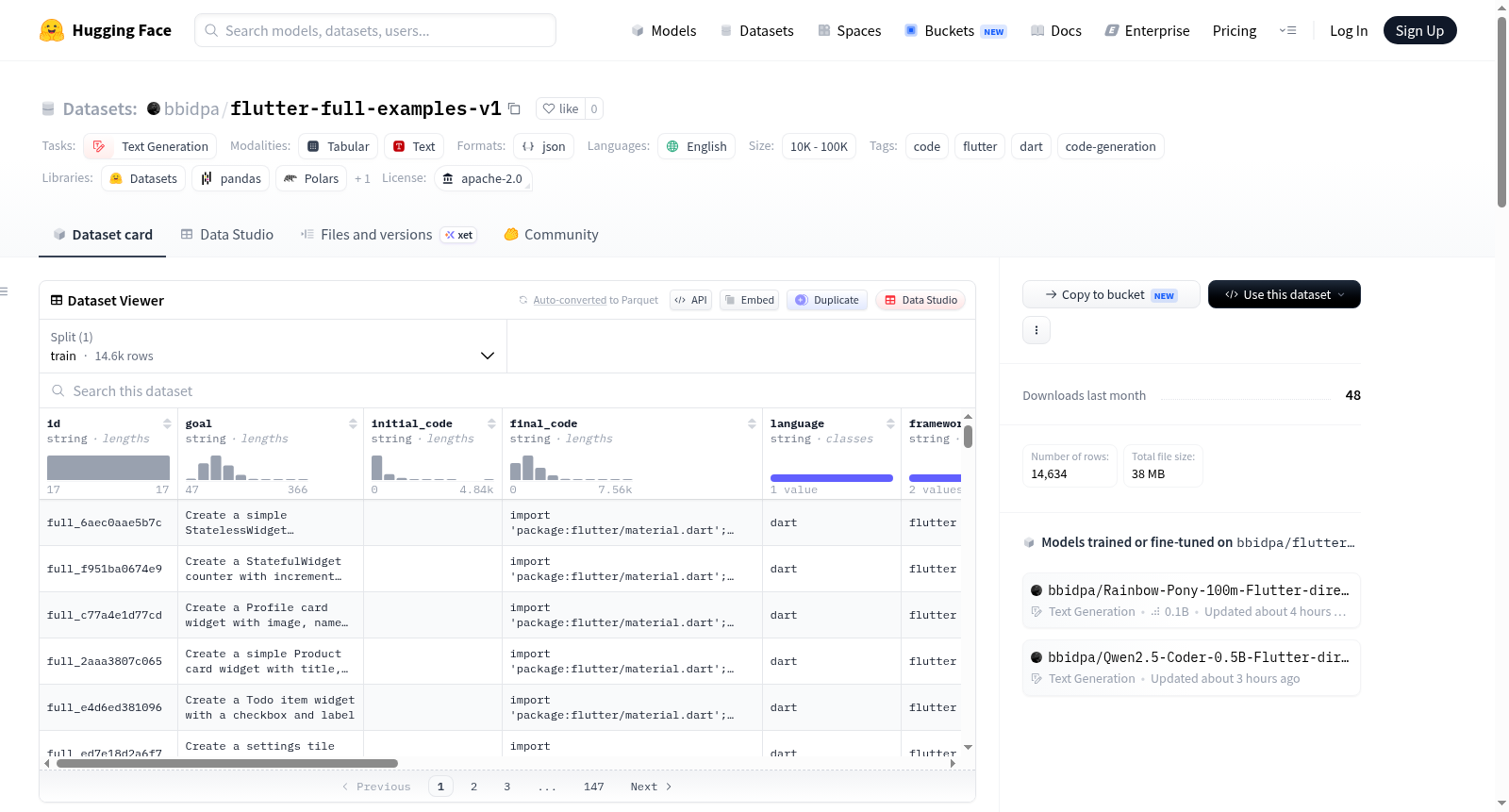
Task: Open Buckets in the top navigation
Action: [x=956, y=30]
